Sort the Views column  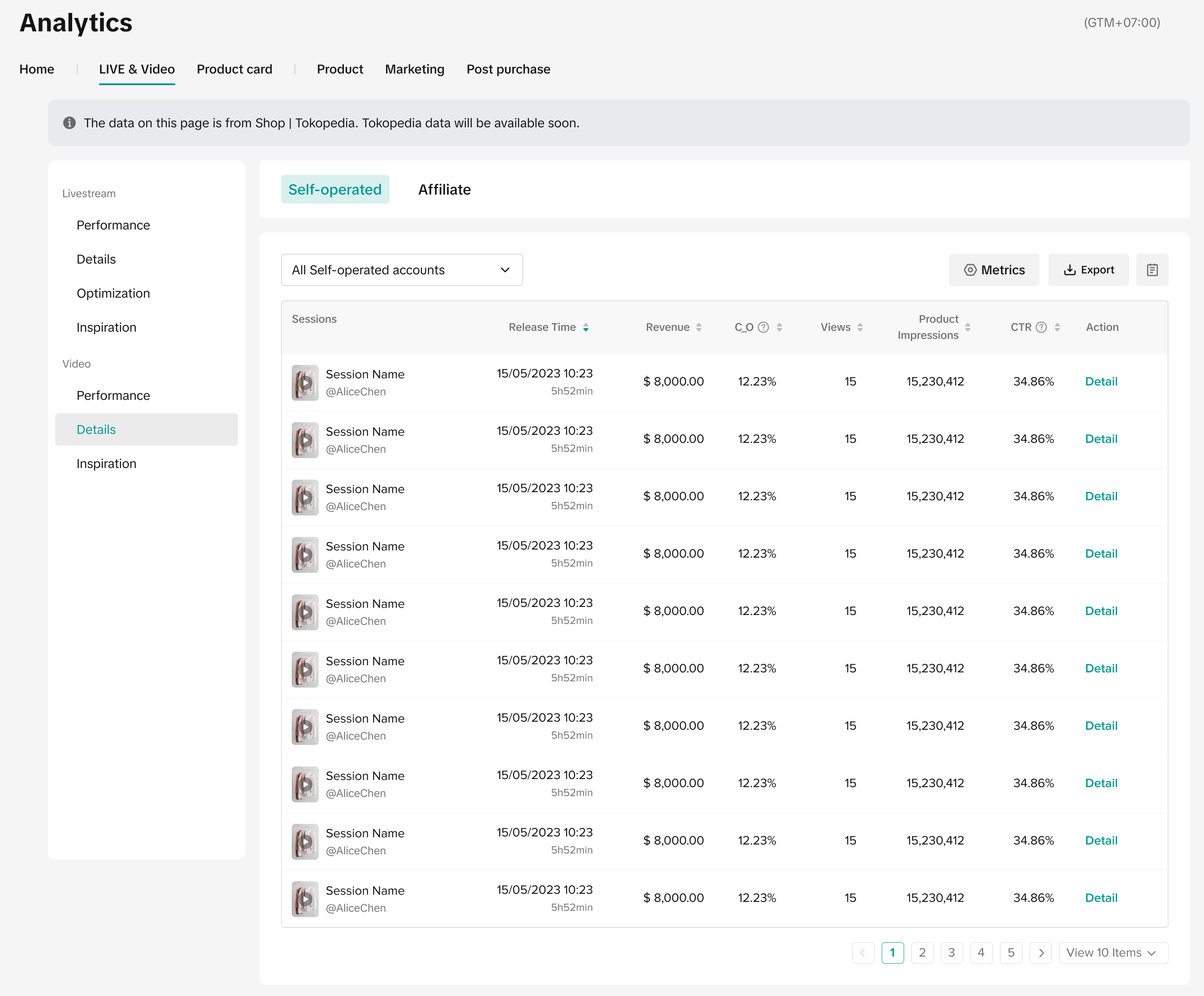[x=860, y=327]
